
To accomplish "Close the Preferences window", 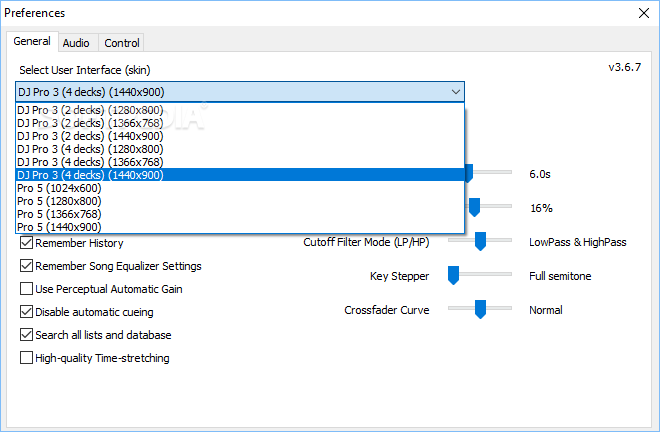I will tap(644, 13).
